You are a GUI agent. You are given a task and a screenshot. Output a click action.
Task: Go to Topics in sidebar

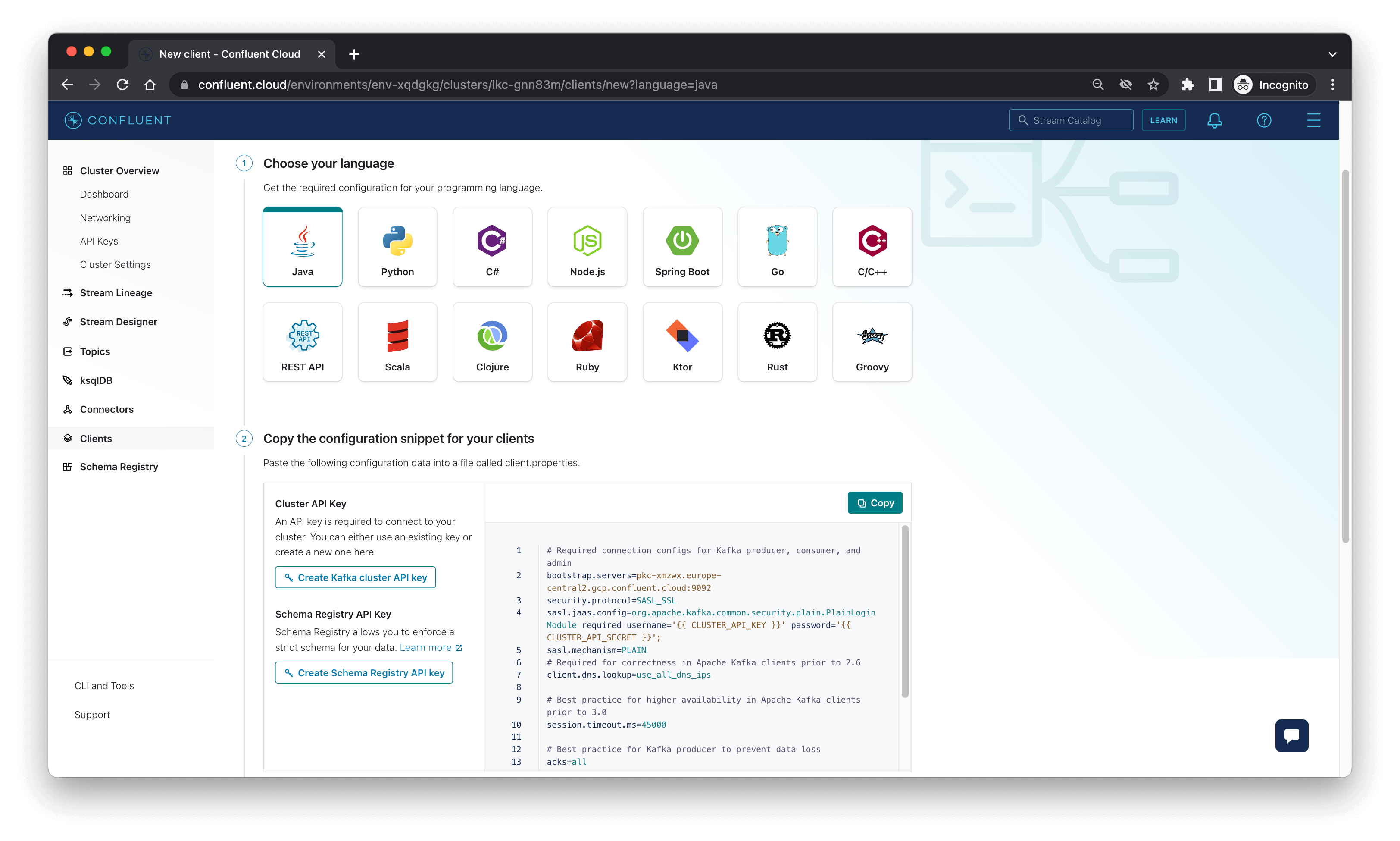tap(94, 351)
